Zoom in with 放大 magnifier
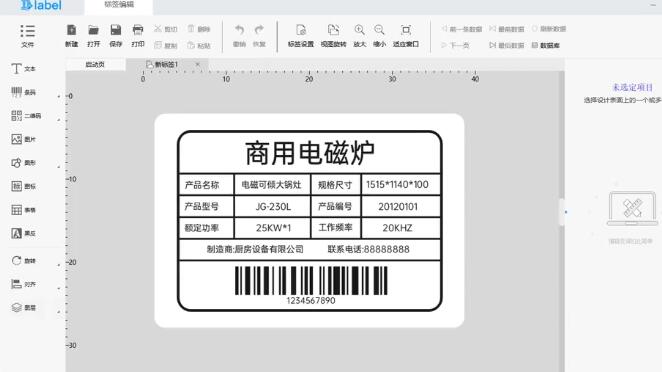Viewport: 662px width, 372px height. 359,35
